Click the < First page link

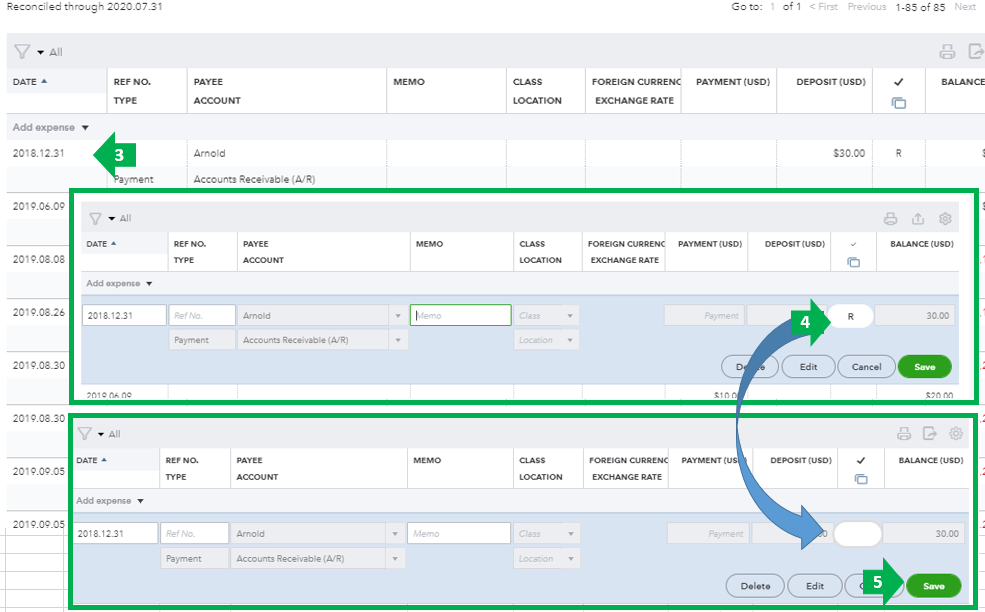tap(824, 6)
